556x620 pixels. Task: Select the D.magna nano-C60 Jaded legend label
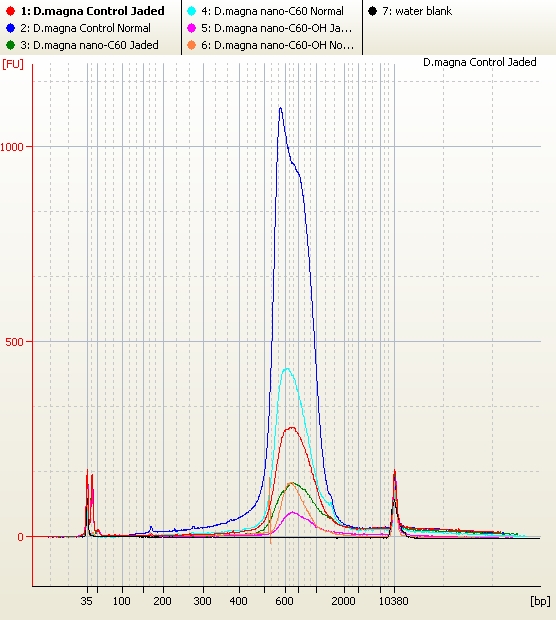point(90,45)
